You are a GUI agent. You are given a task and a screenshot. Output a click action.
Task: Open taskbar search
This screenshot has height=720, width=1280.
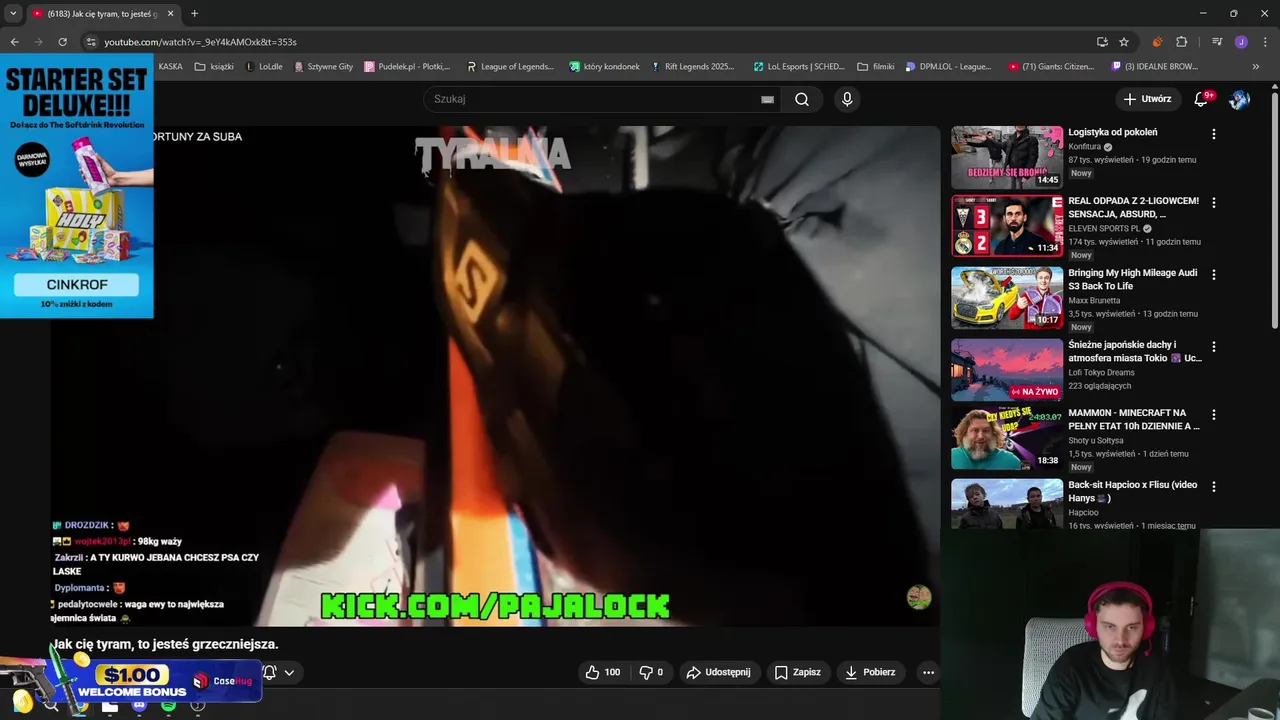[51, 706]
